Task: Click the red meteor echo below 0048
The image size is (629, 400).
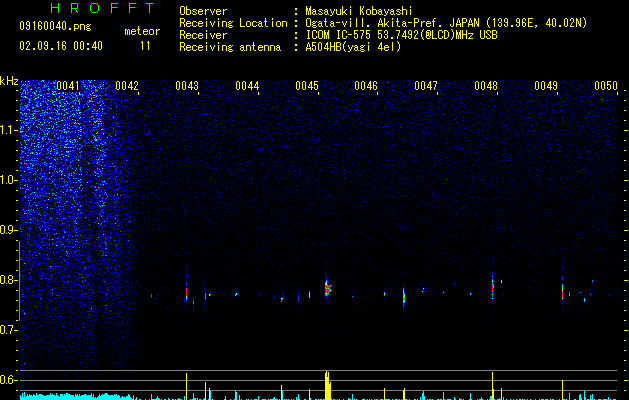Action: 493,288
